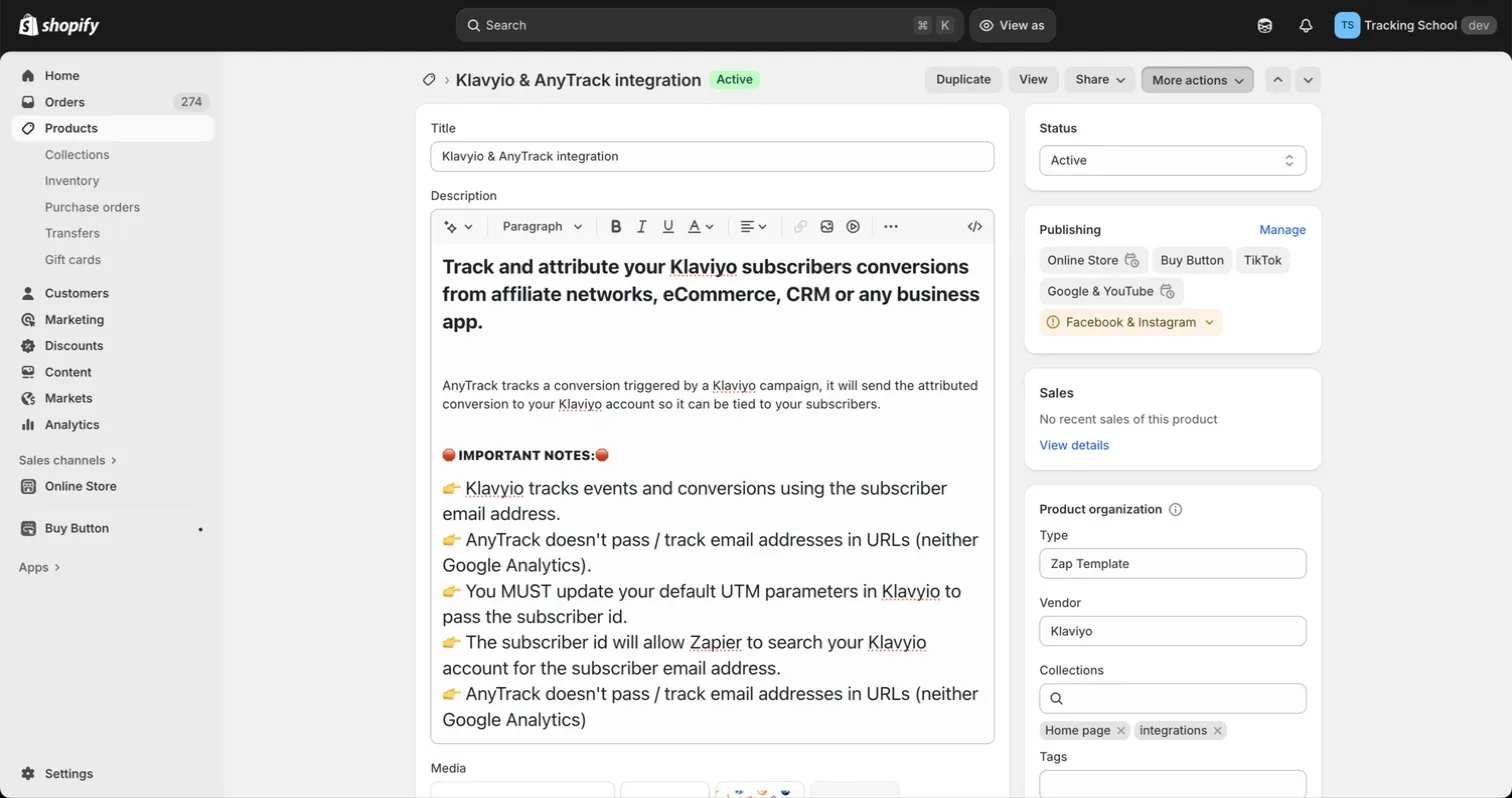Click the Vendor field Klaviyo
The image size is (1512, 798).
pyautogui.click(x=1172, y=631)
